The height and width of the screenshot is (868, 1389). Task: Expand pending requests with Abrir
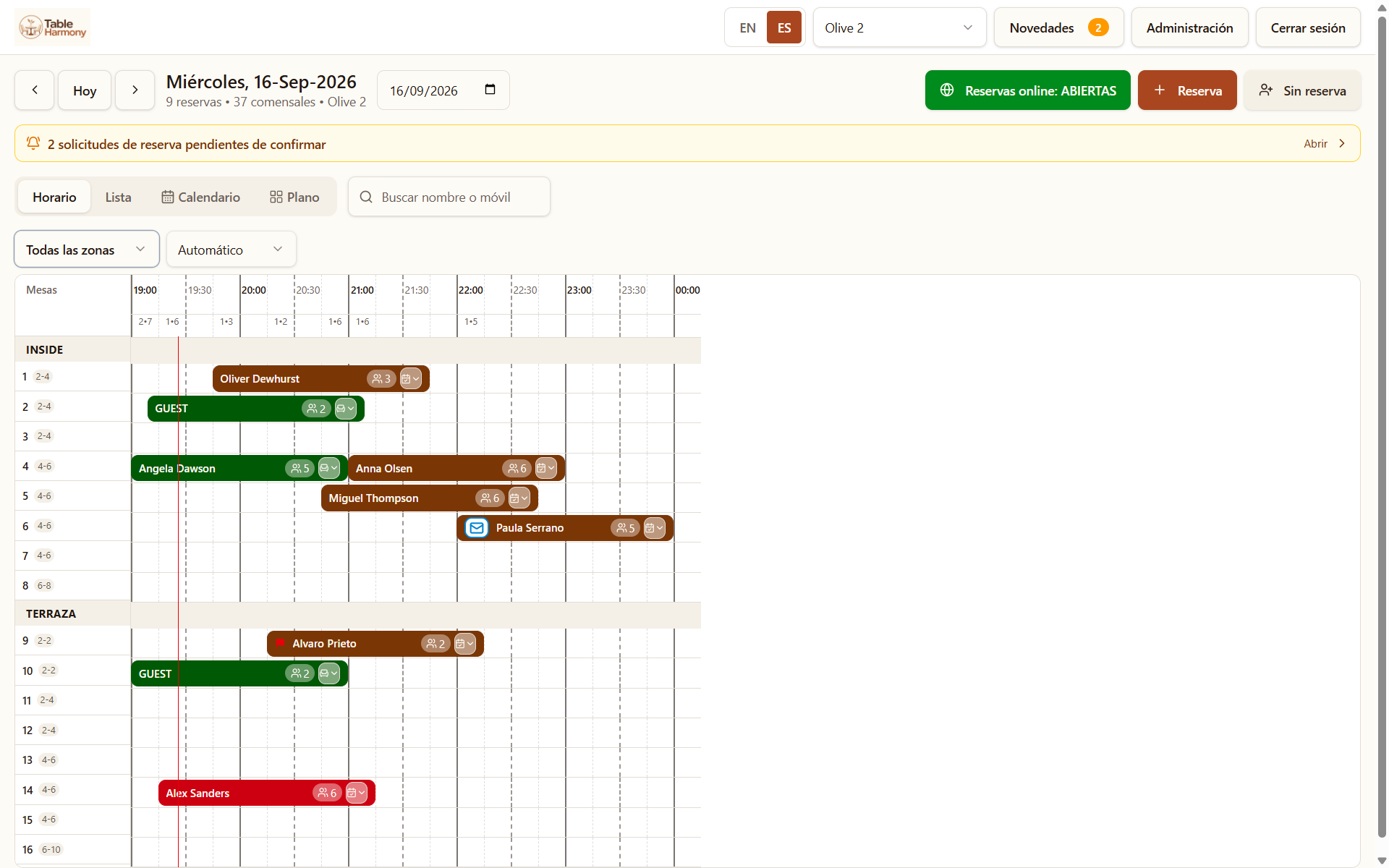tap(1324, 143)
